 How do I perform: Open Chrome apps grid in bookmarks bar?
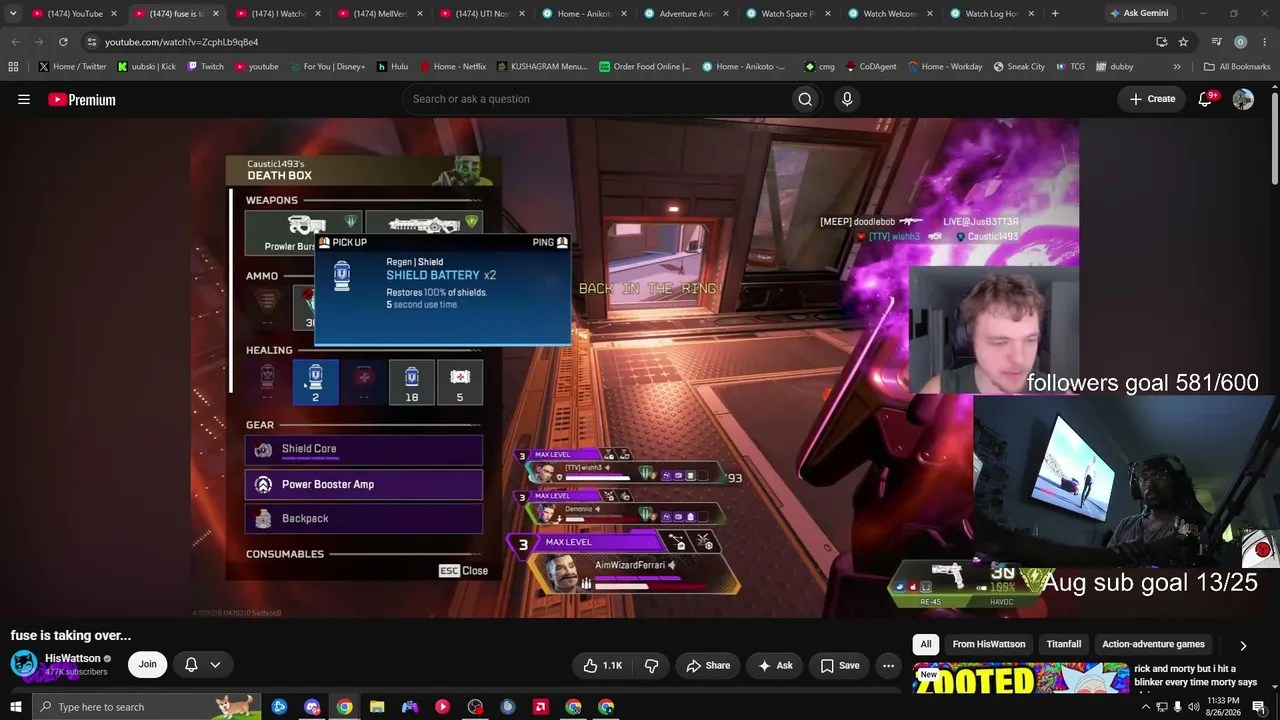(13, 67)
